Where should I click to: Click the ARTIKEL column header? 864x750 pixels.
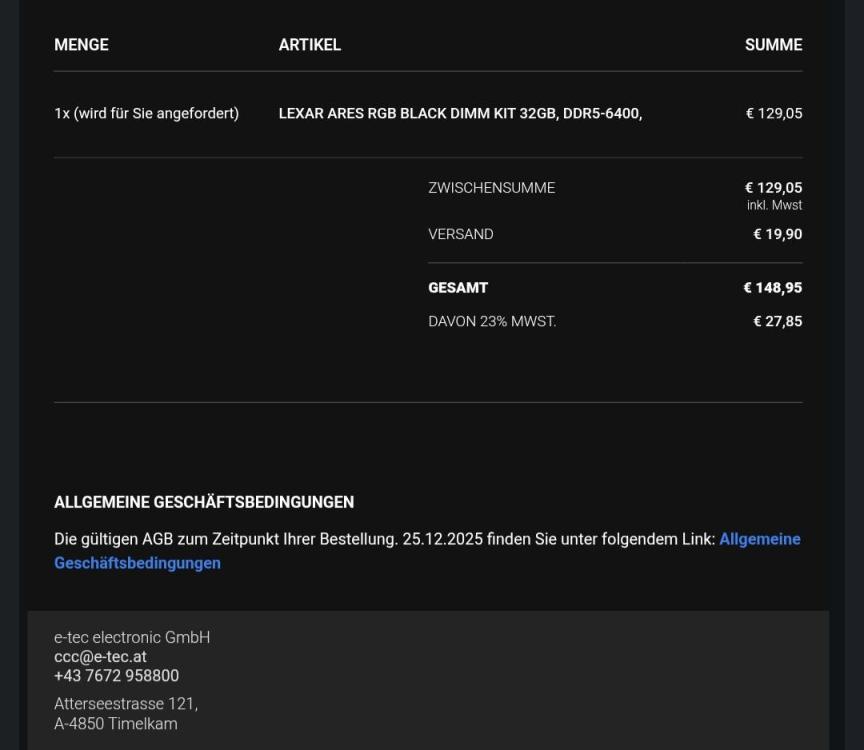tap(309, 45)
